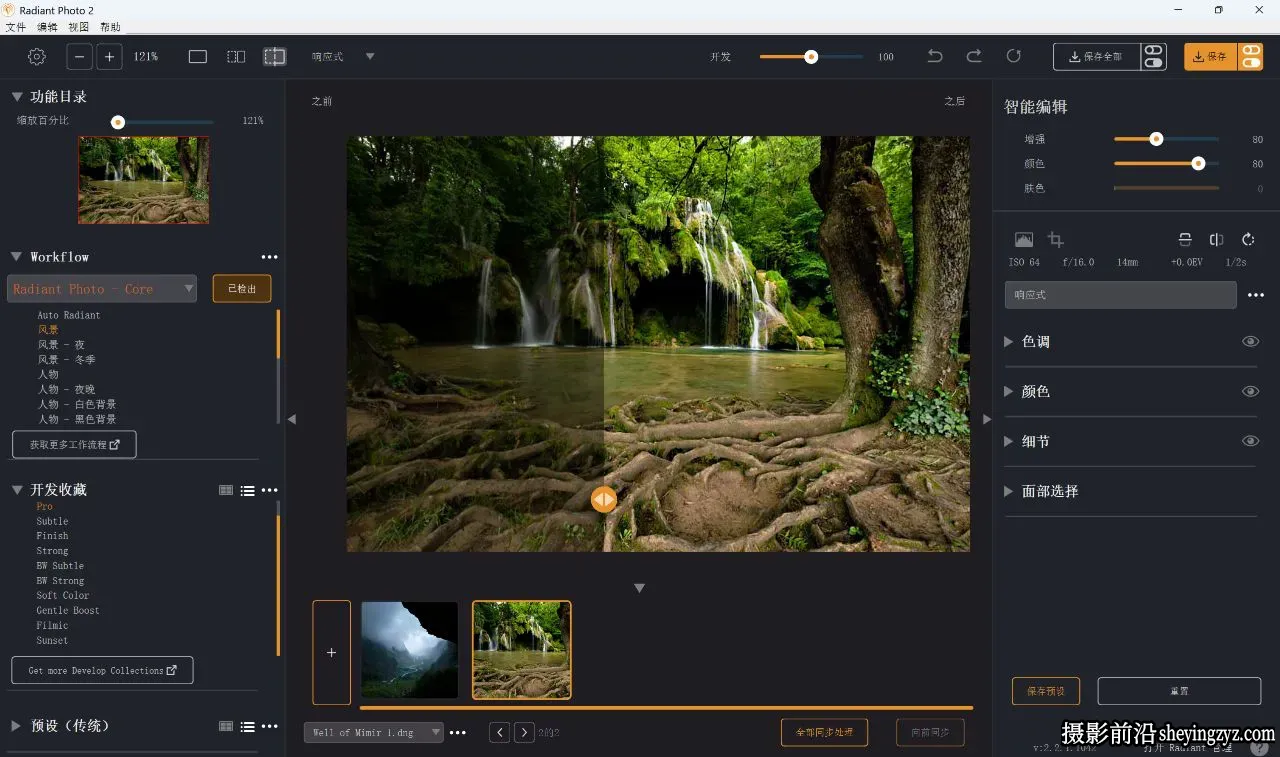Open the 文件 menu
Viewport: 1280px width, 757px height.
click(x=16, y=27)
